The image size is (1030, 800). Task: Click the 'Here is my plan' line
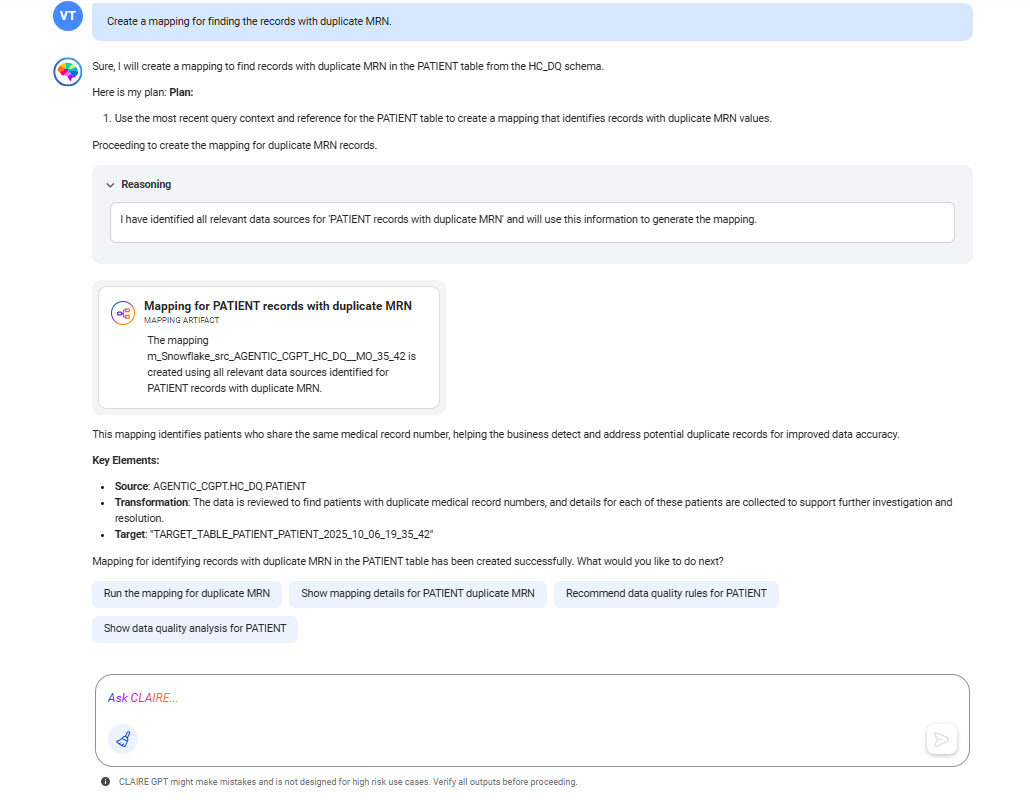pyautogui.click(x=143, y=93)
